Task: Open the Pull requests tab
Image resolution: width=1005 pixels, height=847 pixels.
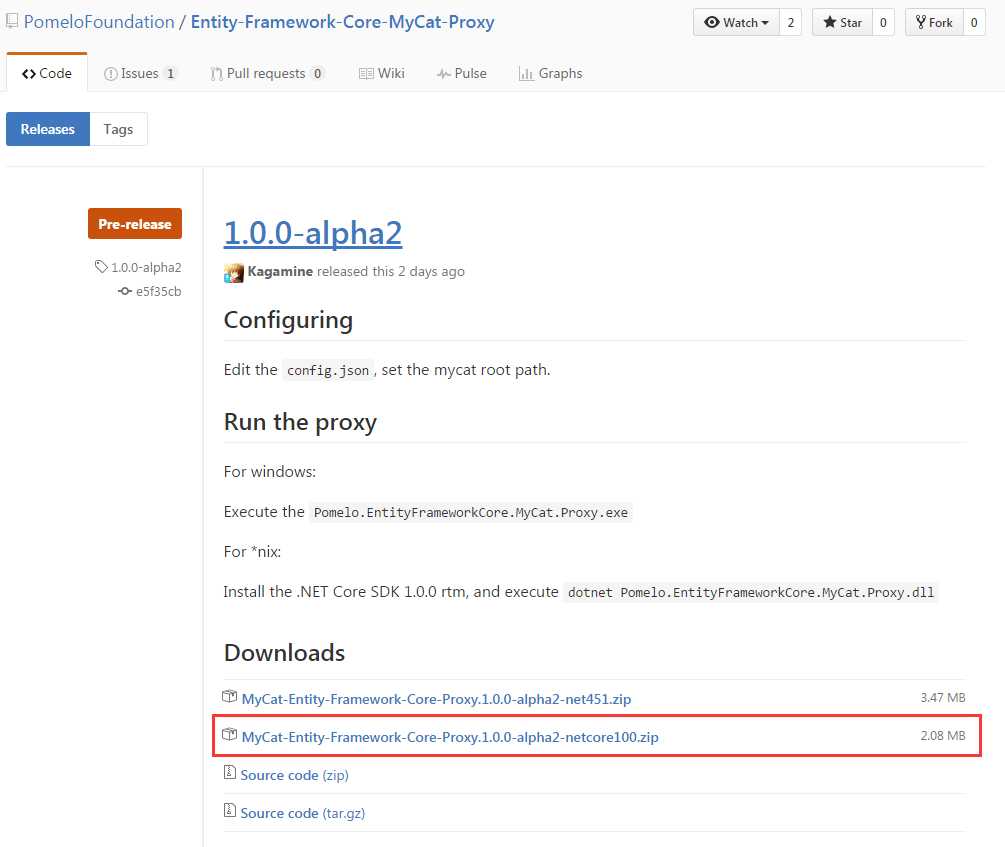Action: coord(267,73)
